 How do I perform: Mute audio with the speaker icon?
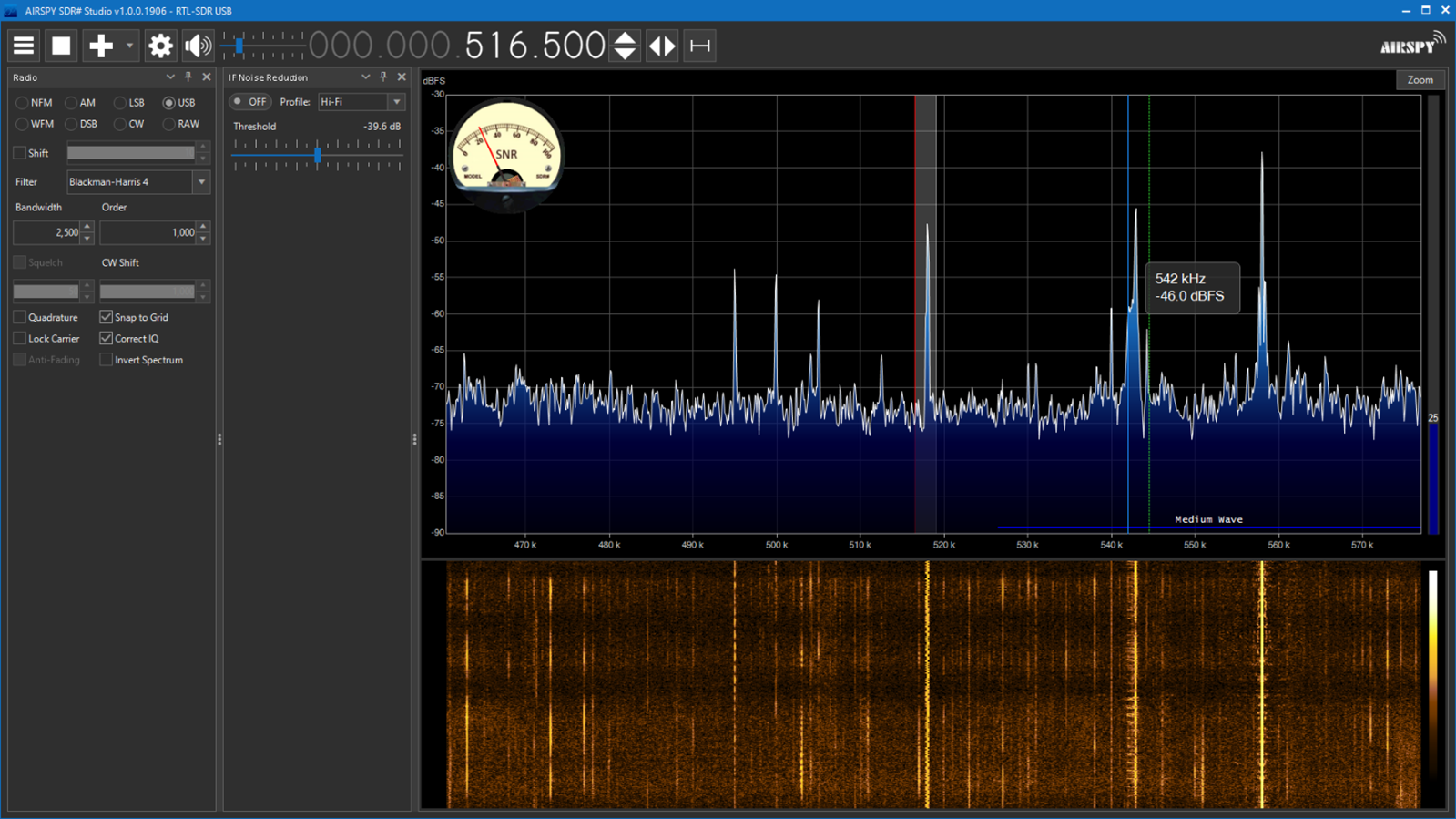[198, 46]
